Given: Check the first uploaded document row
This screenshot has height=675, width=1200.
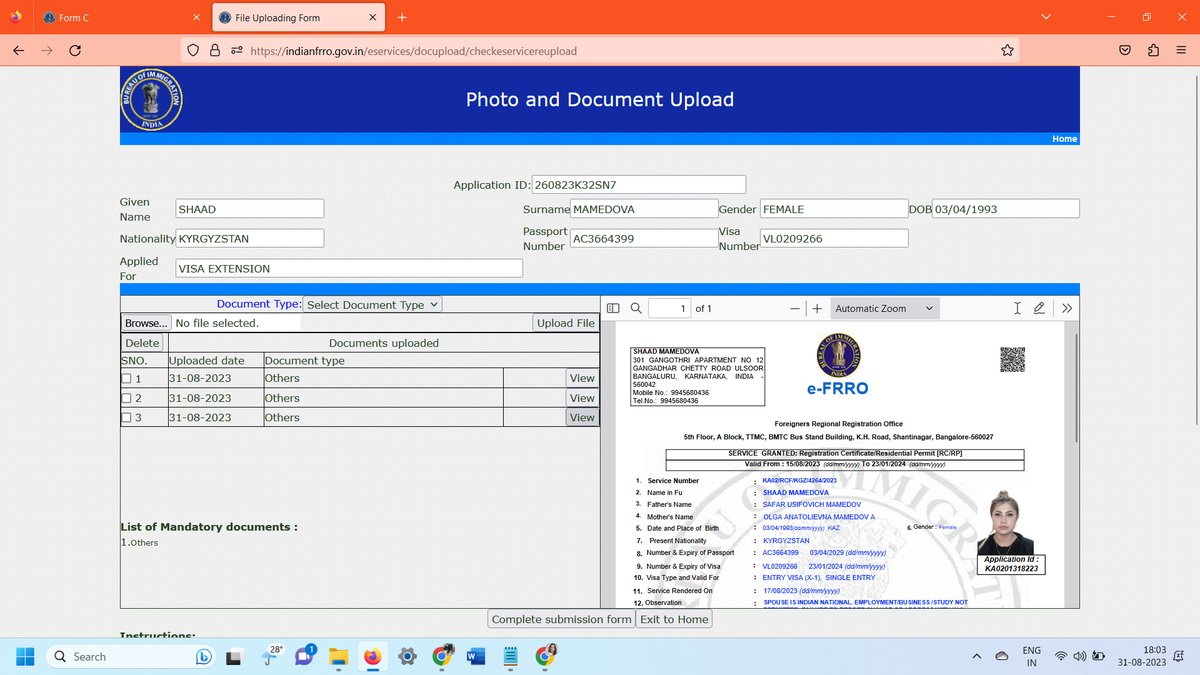Looking at the screenshot, I should click(125, 377).
